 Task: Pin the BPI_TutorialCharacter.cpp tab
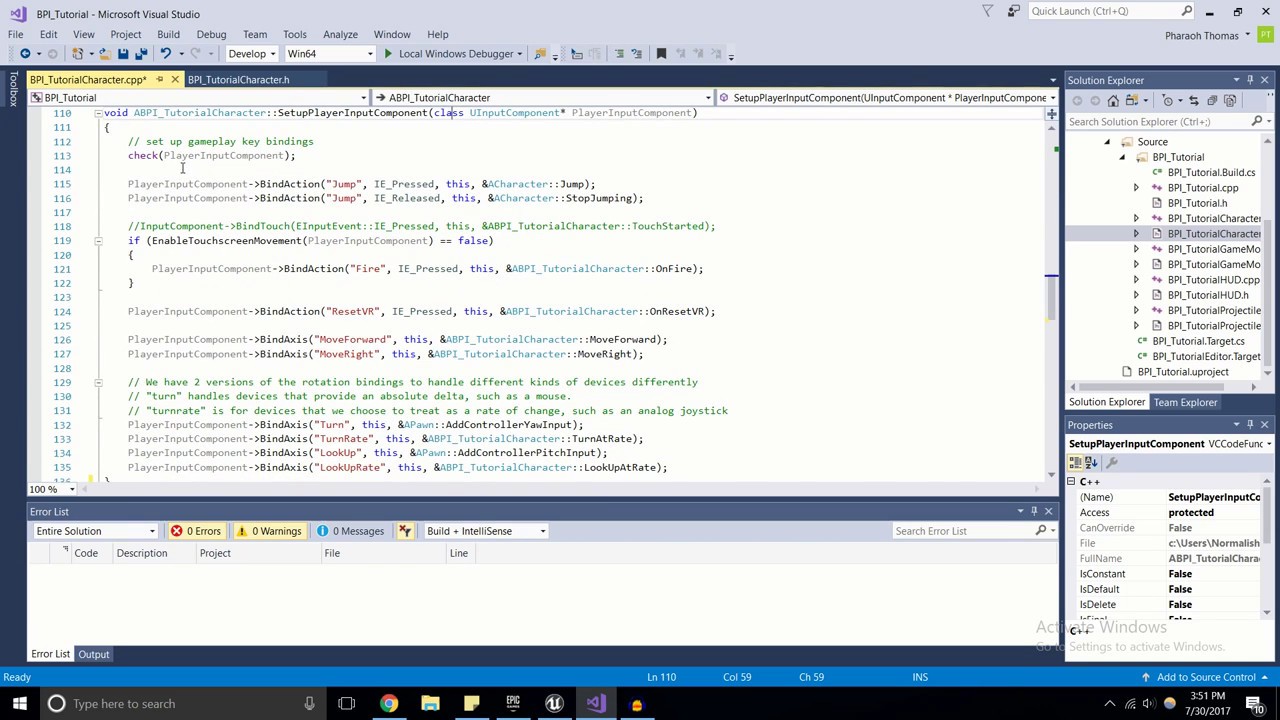coord(160,80)
